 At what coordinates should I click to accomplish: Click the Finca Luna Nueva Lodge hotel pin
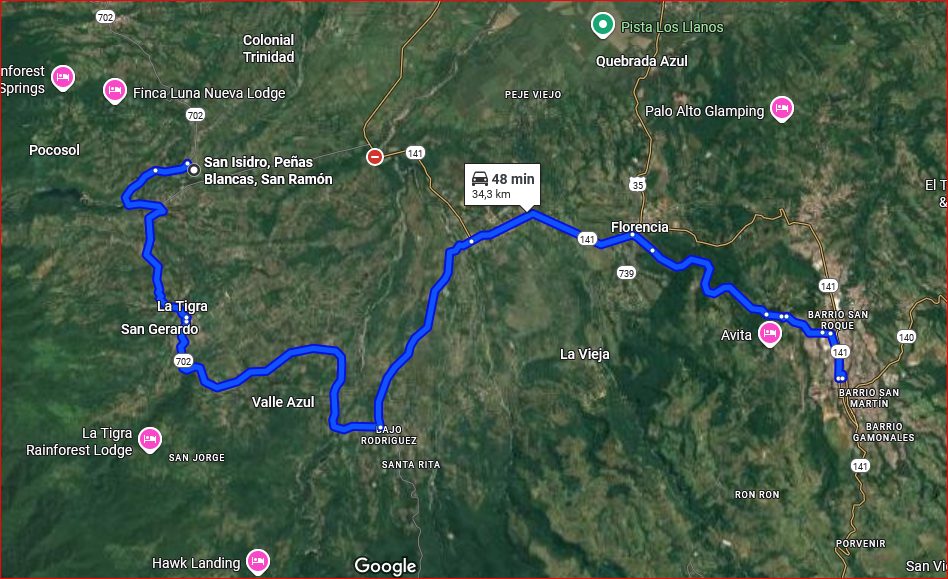(115, 91)
